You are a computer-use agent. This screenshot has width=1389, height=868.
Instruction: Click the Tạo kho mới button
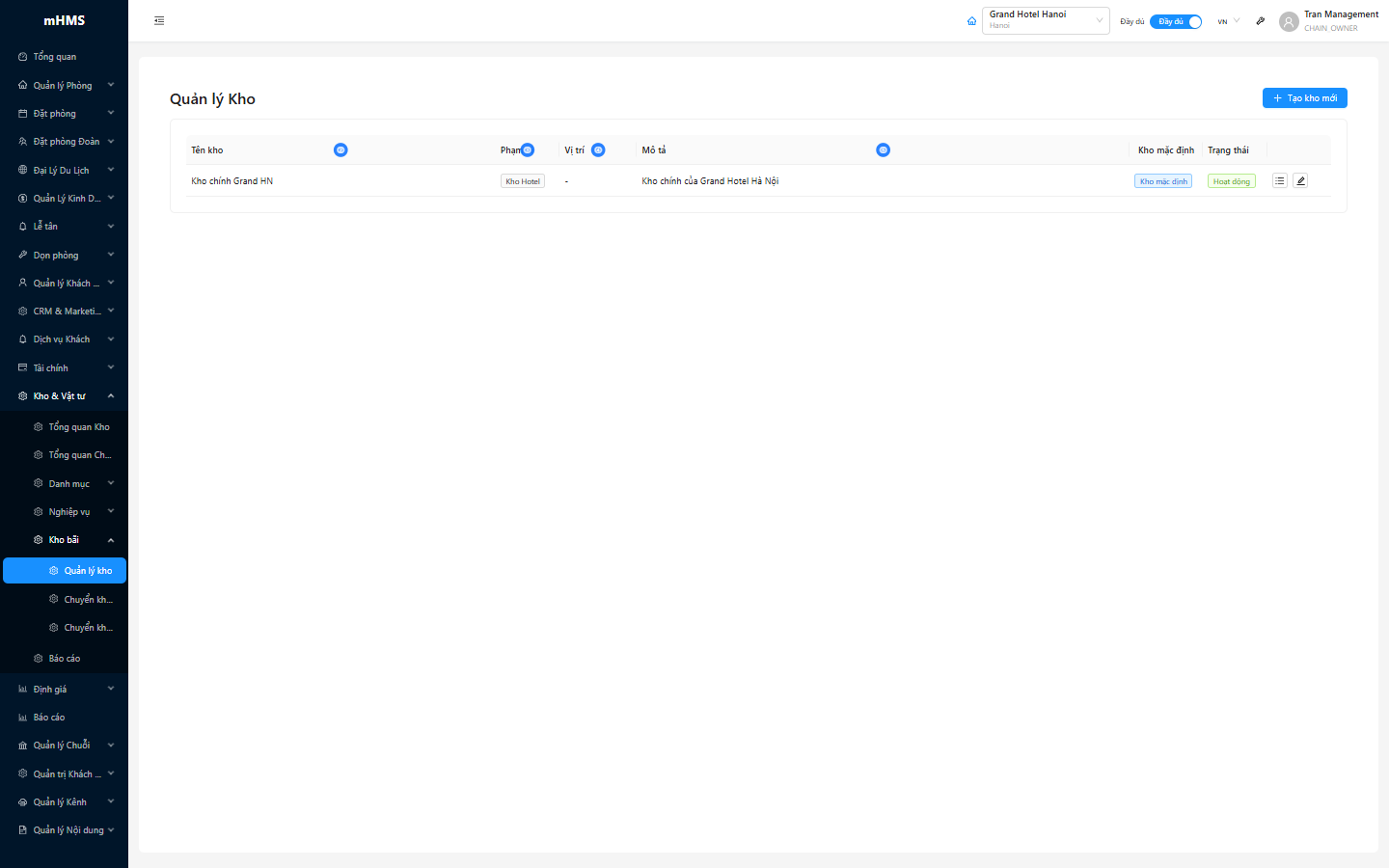[1304, 98]
